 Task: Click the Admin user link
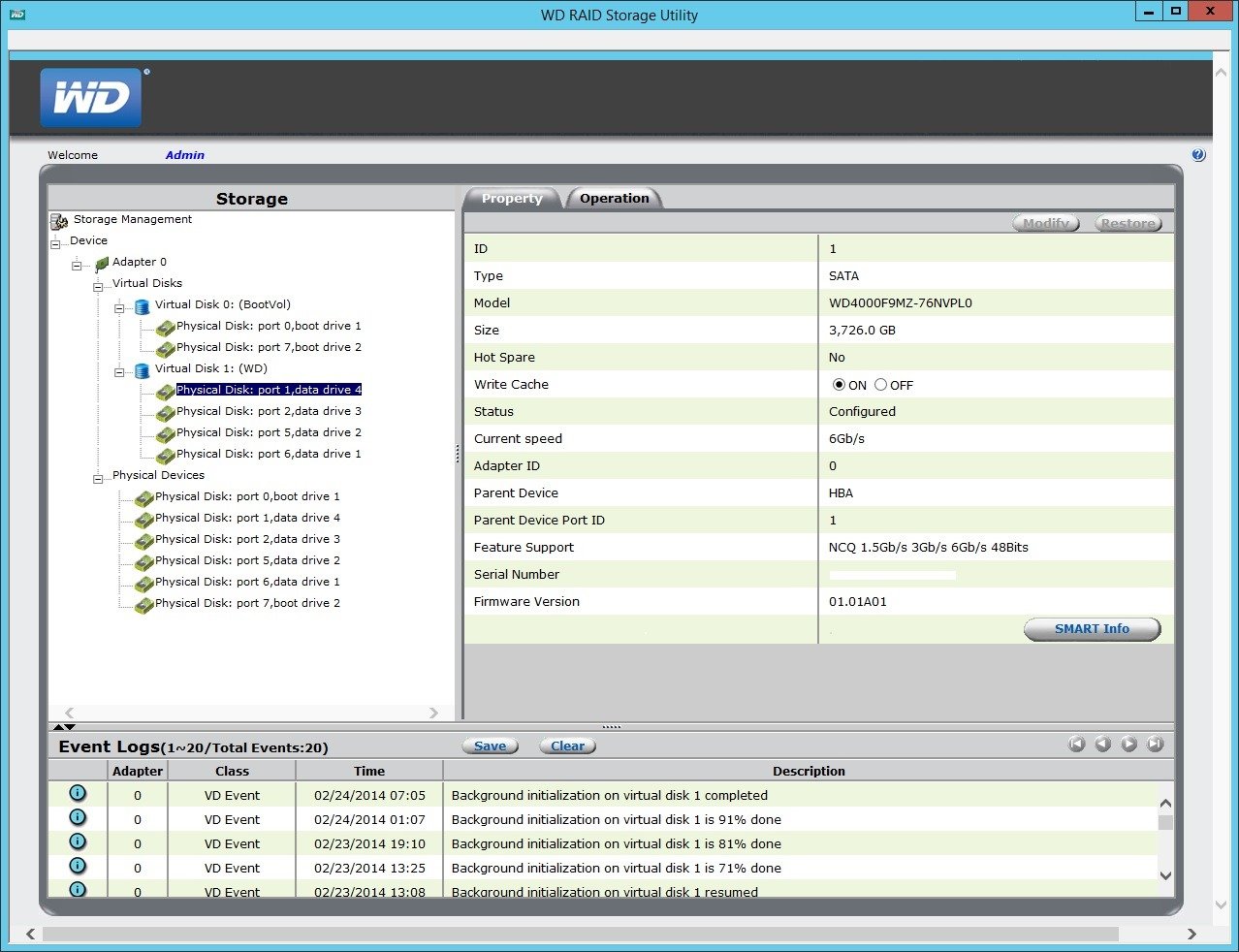[184, 155]
